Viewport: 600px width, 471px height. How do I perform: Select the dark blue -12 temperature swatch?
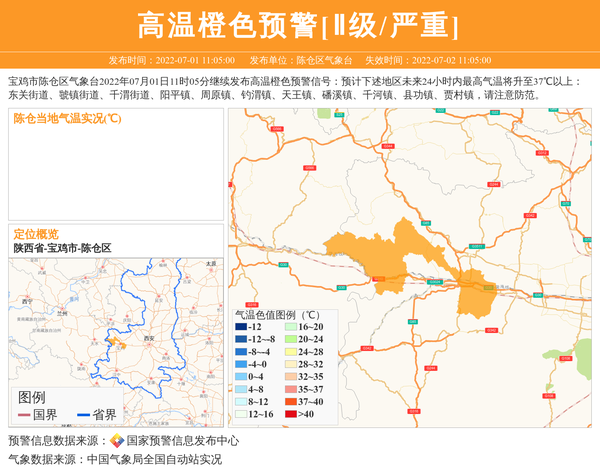[x=241, y=327]
